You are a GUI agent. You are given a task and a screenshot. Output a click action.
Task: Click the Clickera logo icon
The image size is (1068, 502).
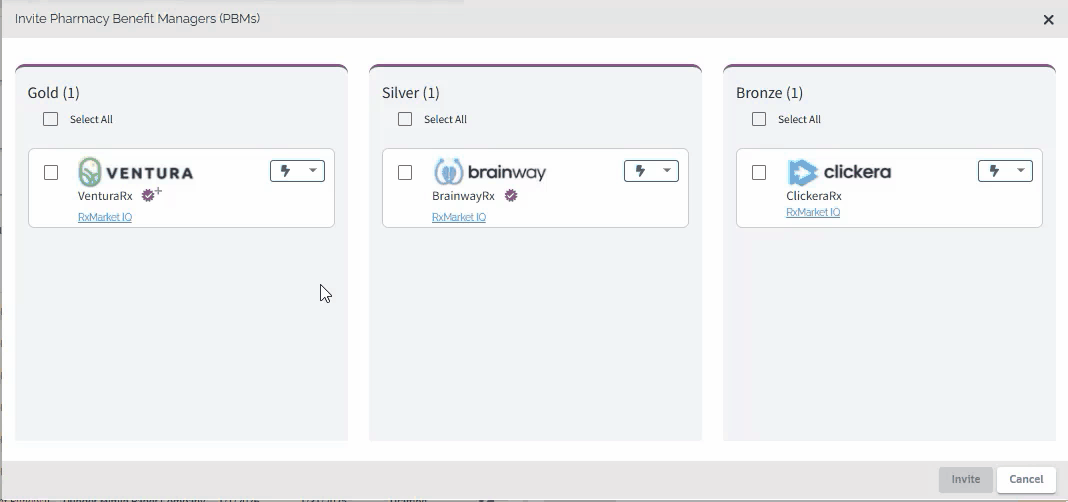click(x=802, y=172)
